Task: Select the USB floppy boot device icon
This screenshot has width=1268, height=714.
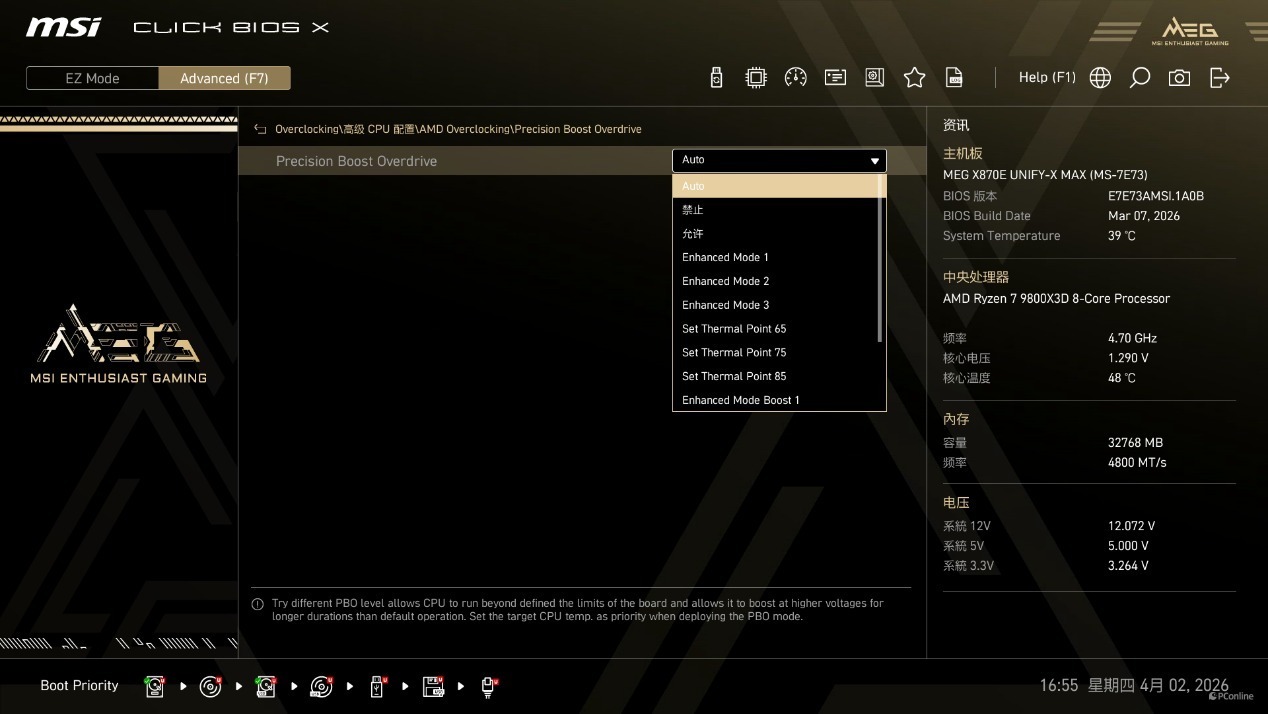Action: pyautogui.click(x=433, y=686)
